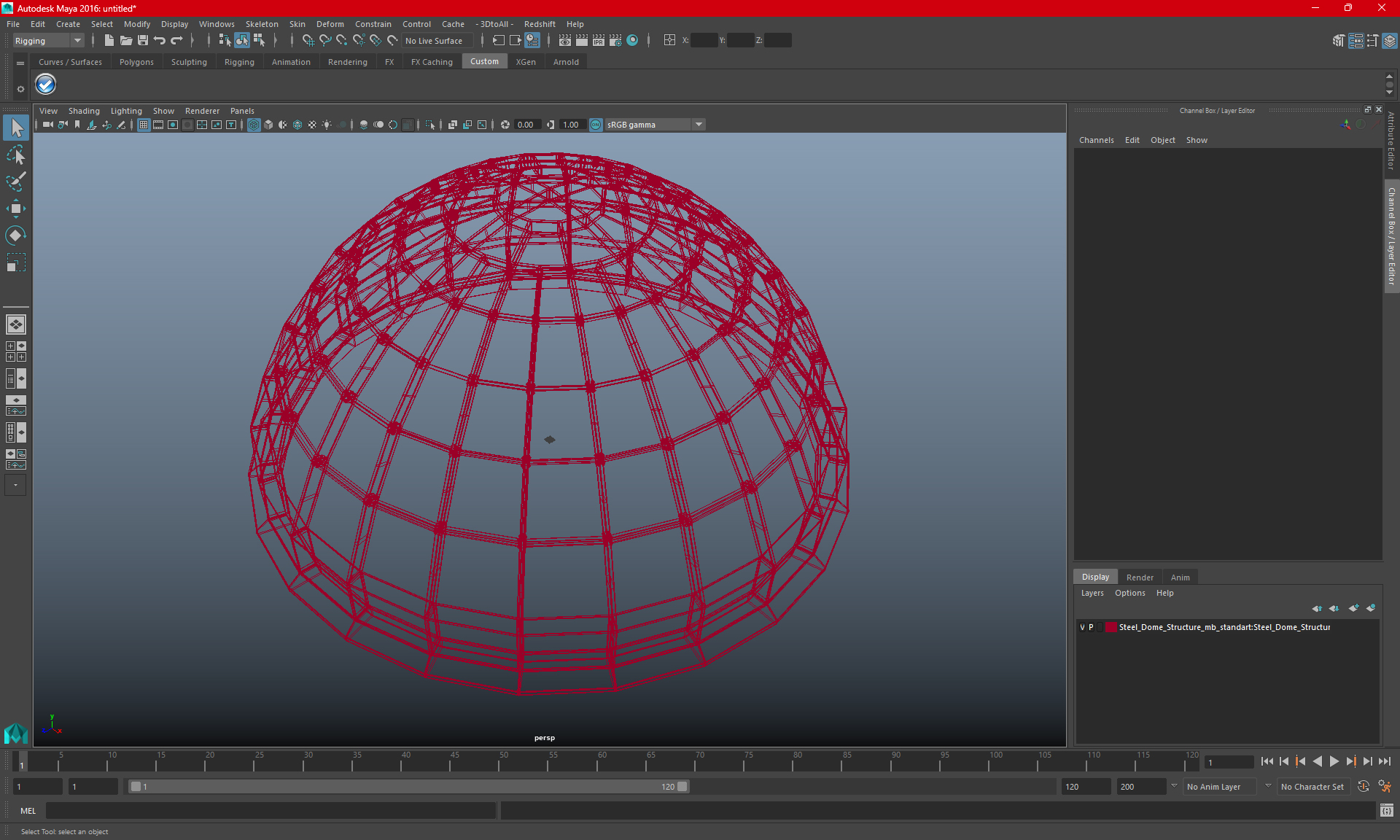The width and height of the screenshot is (1400, 840).
Task: Redo the last undone action
Action: pyautogui.click(x=176, y=41)
